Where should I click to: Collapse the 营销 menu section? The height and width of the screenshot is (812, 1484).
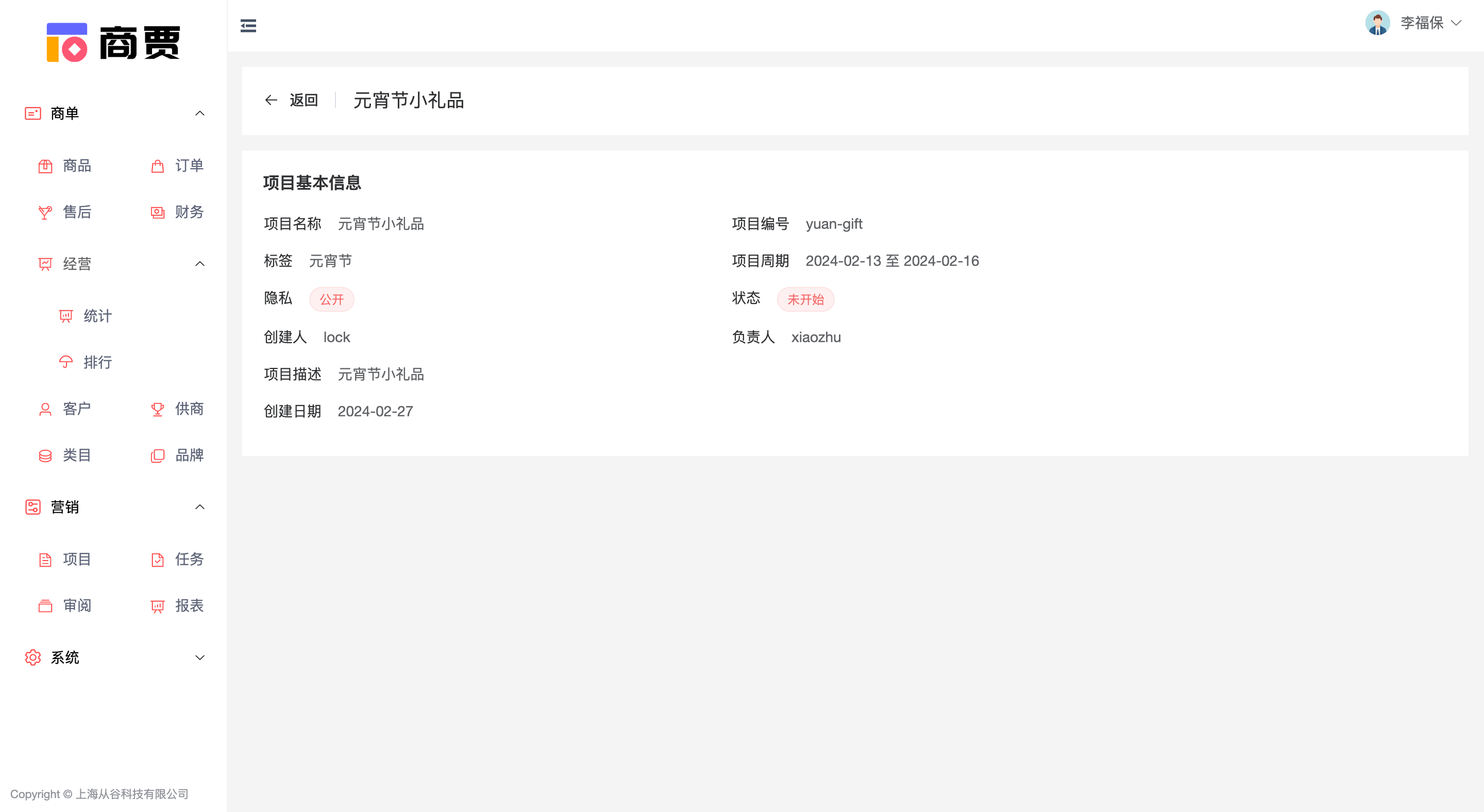coord(199,508)
